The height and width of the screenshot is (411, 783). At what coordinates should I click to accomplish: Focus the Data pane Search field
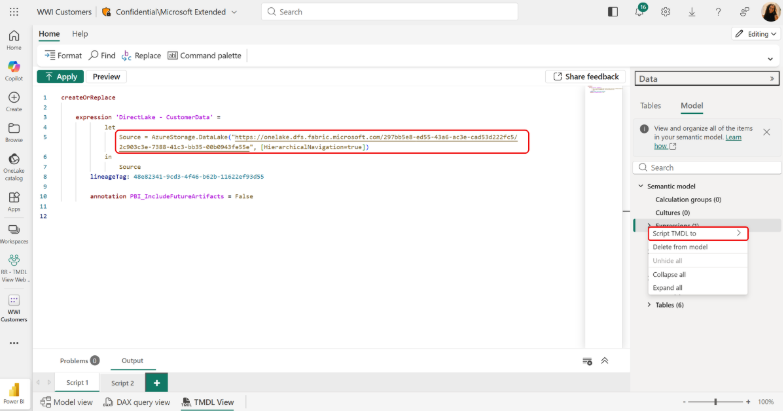click(707, 167)
